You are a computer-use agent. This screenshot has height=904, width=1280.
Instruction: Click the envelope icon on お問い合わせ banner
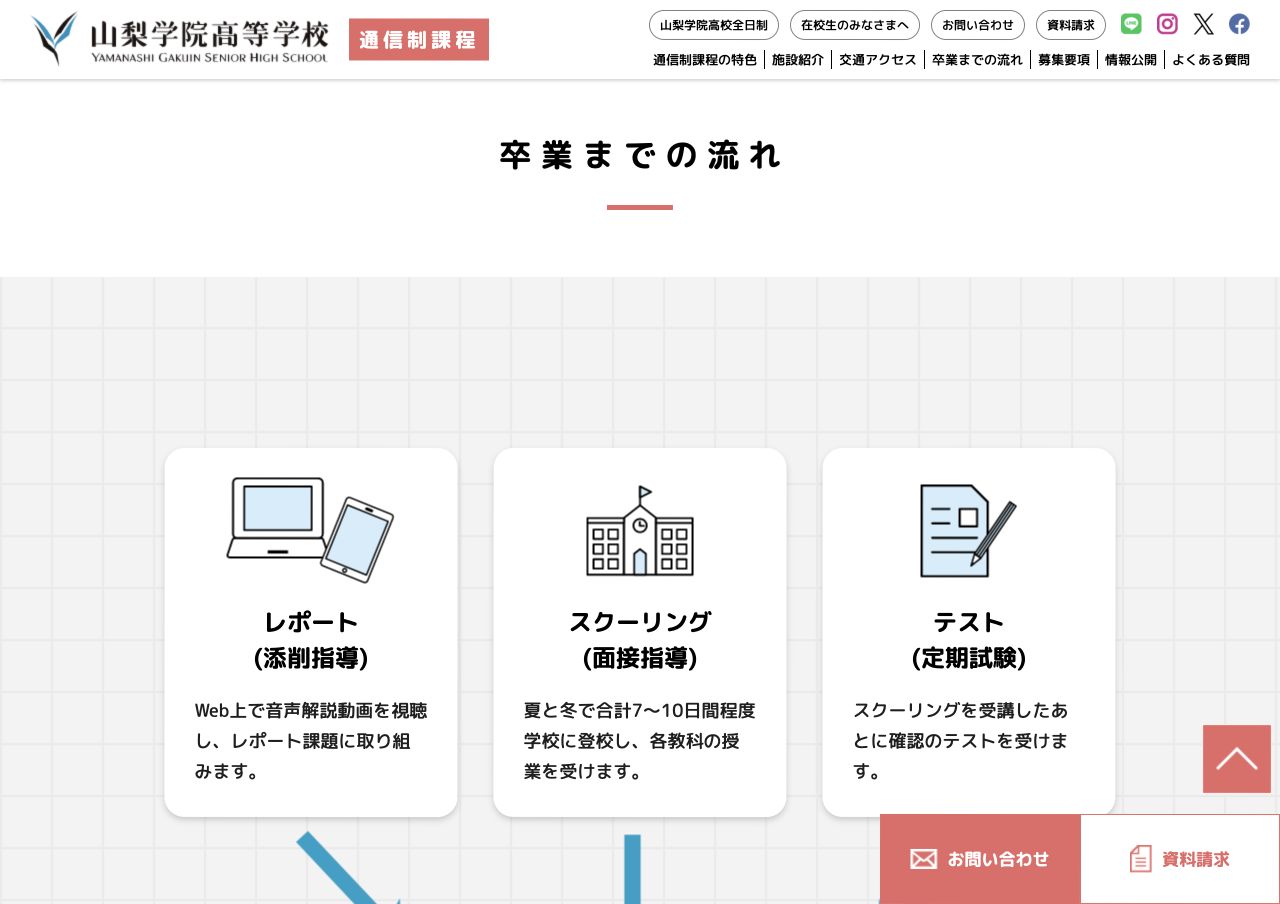923,859
